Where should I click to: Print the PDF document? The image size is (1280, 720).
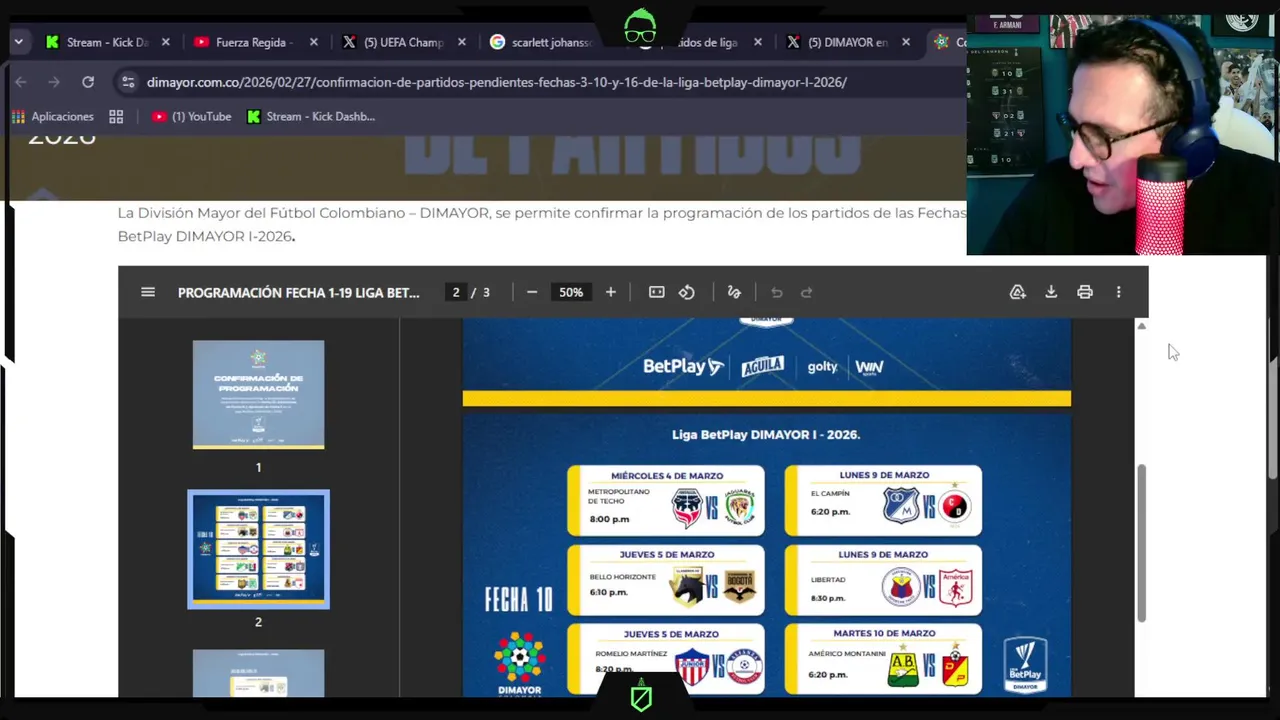click(x=1085, y=292)
